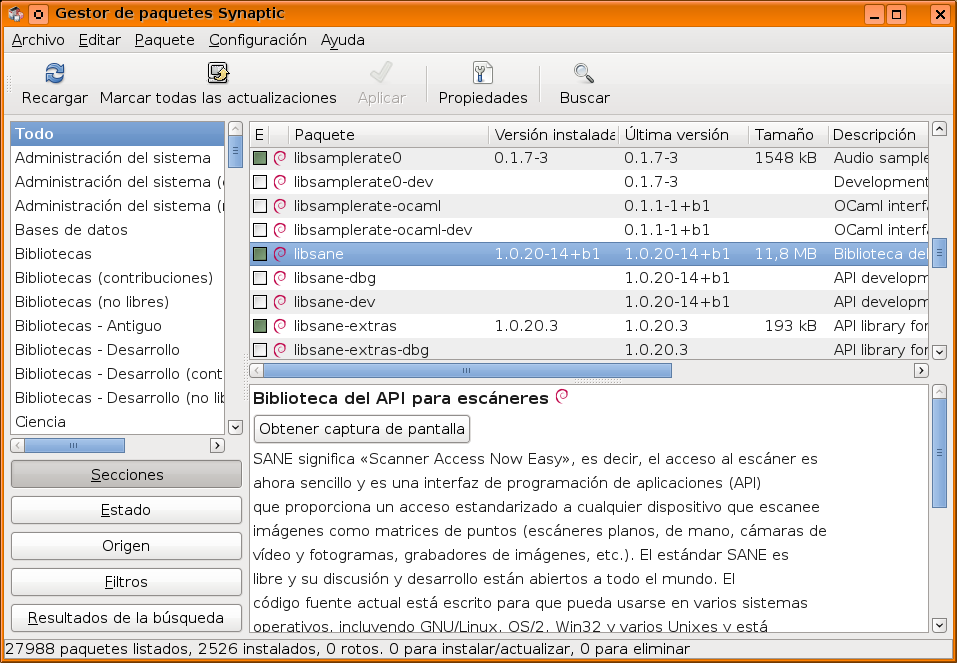Click Debian swirl icon of libsamplerate-ocaml row

[x=280, y=206]
